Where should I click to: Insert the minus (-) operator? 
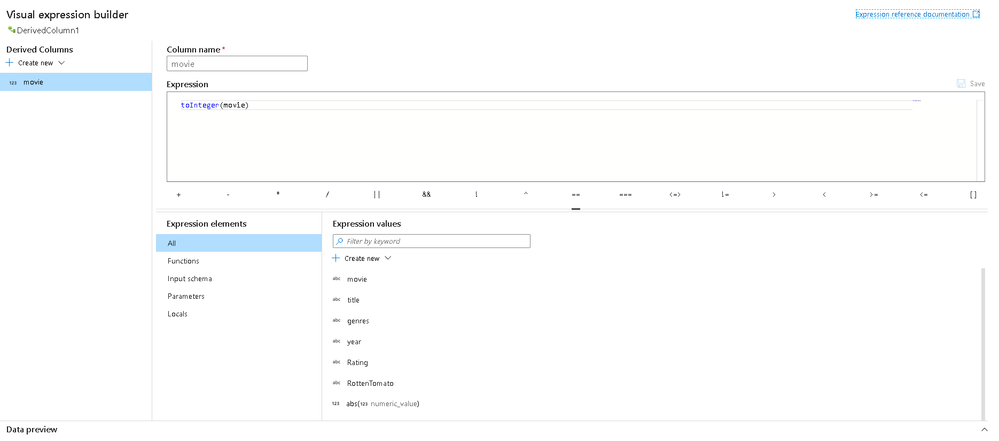click(x=228, y=194)
